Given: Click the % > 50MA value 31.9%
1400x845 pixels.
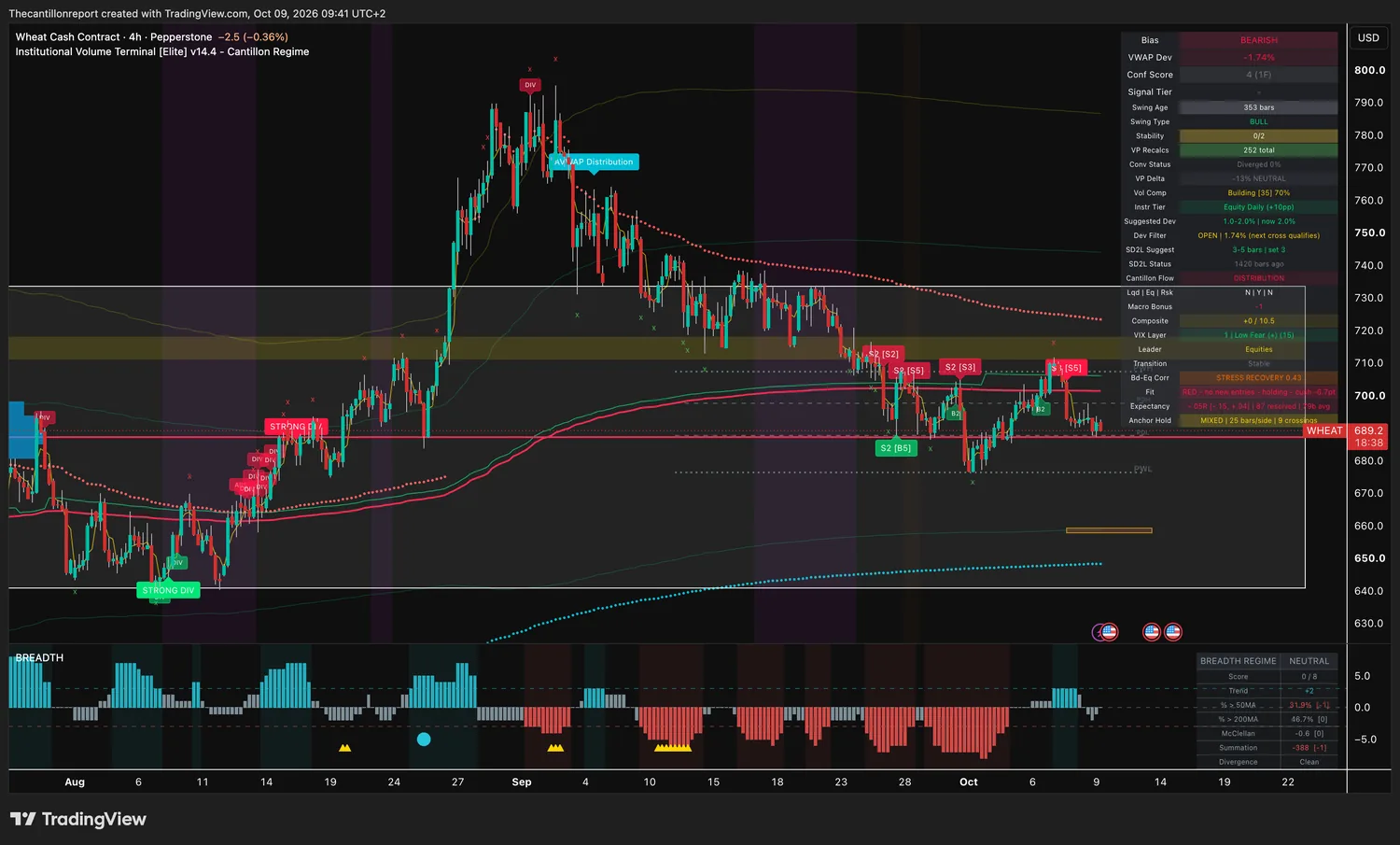Looking at the screenshot, I should (x=1309, y=705).
